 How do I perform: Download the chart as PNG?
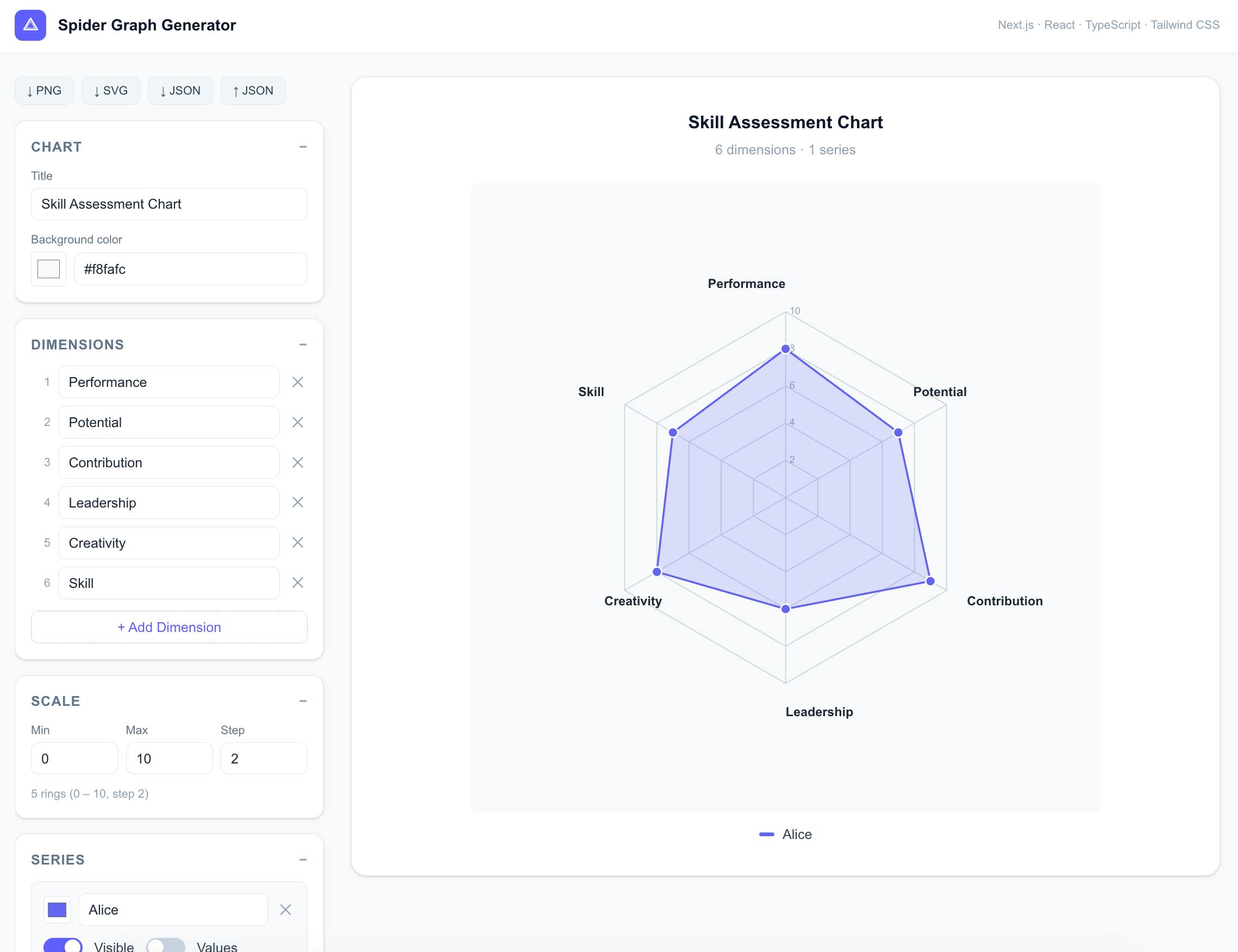[43, 90]
